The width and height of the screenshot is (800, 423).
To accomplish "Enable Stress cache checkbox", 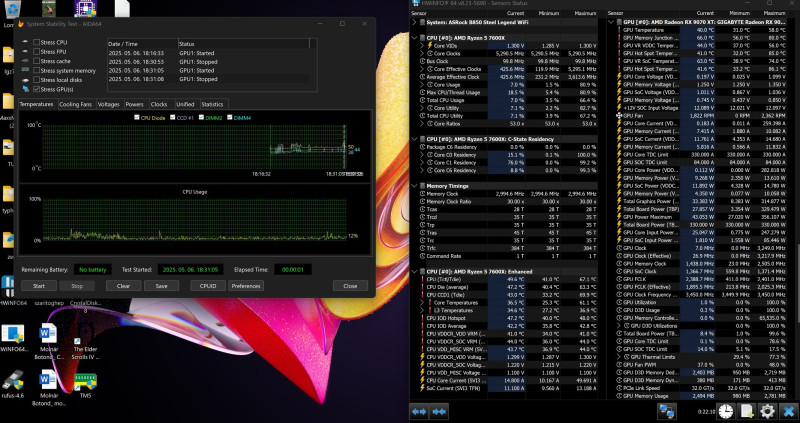I will (37, 61).
